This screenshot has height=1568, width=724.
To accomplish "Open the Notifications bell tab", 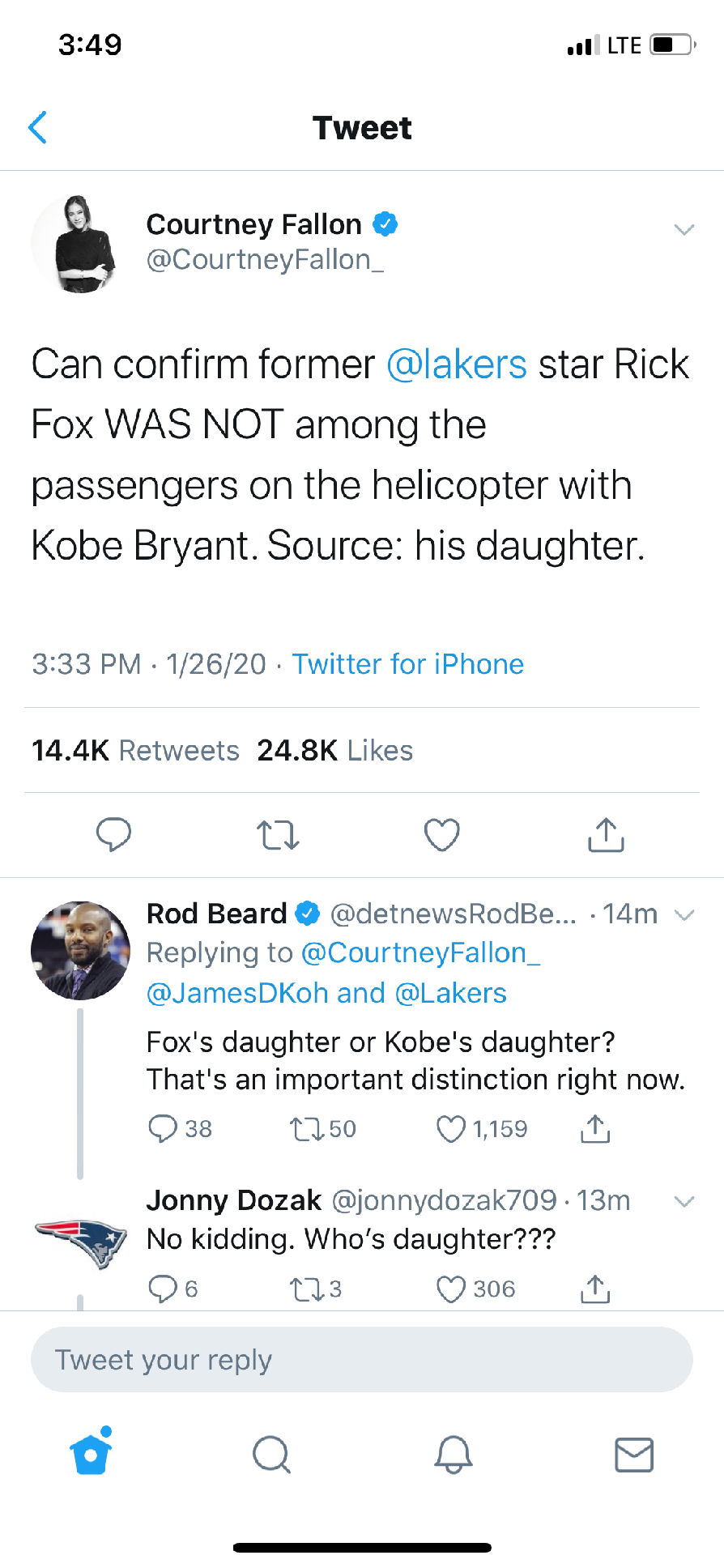I will coord(454,1454).
